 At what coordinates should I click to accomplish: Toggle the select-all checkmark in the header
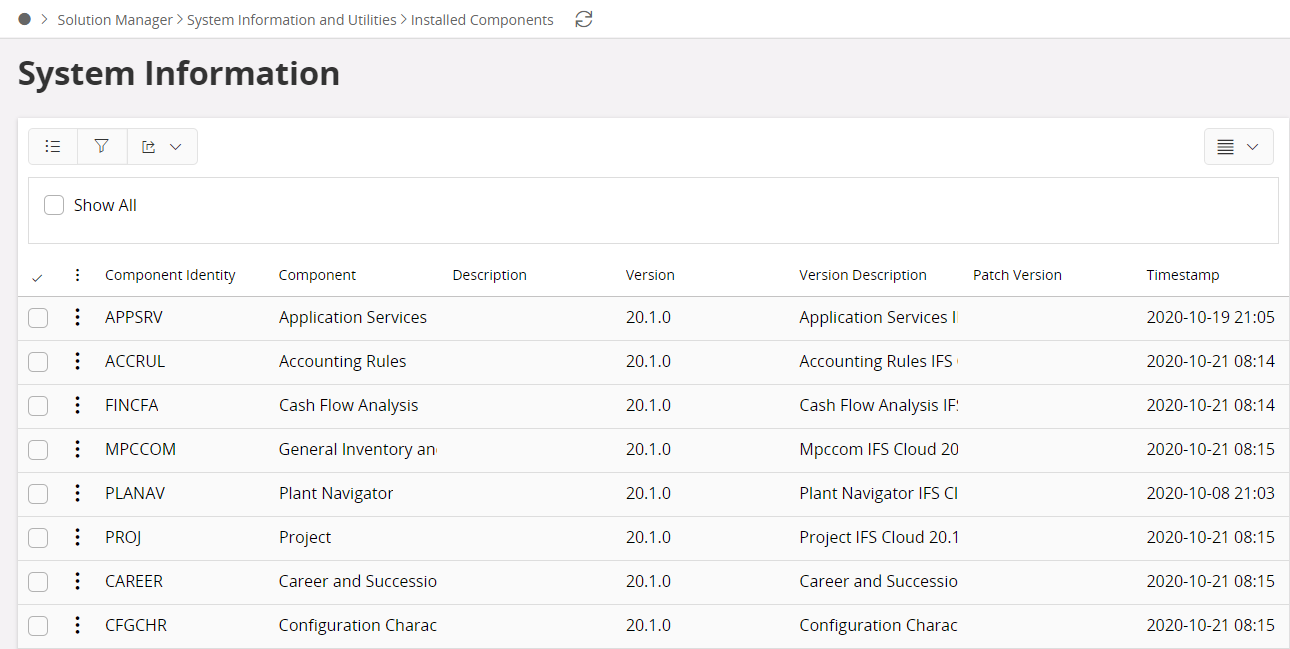(38, 277)
